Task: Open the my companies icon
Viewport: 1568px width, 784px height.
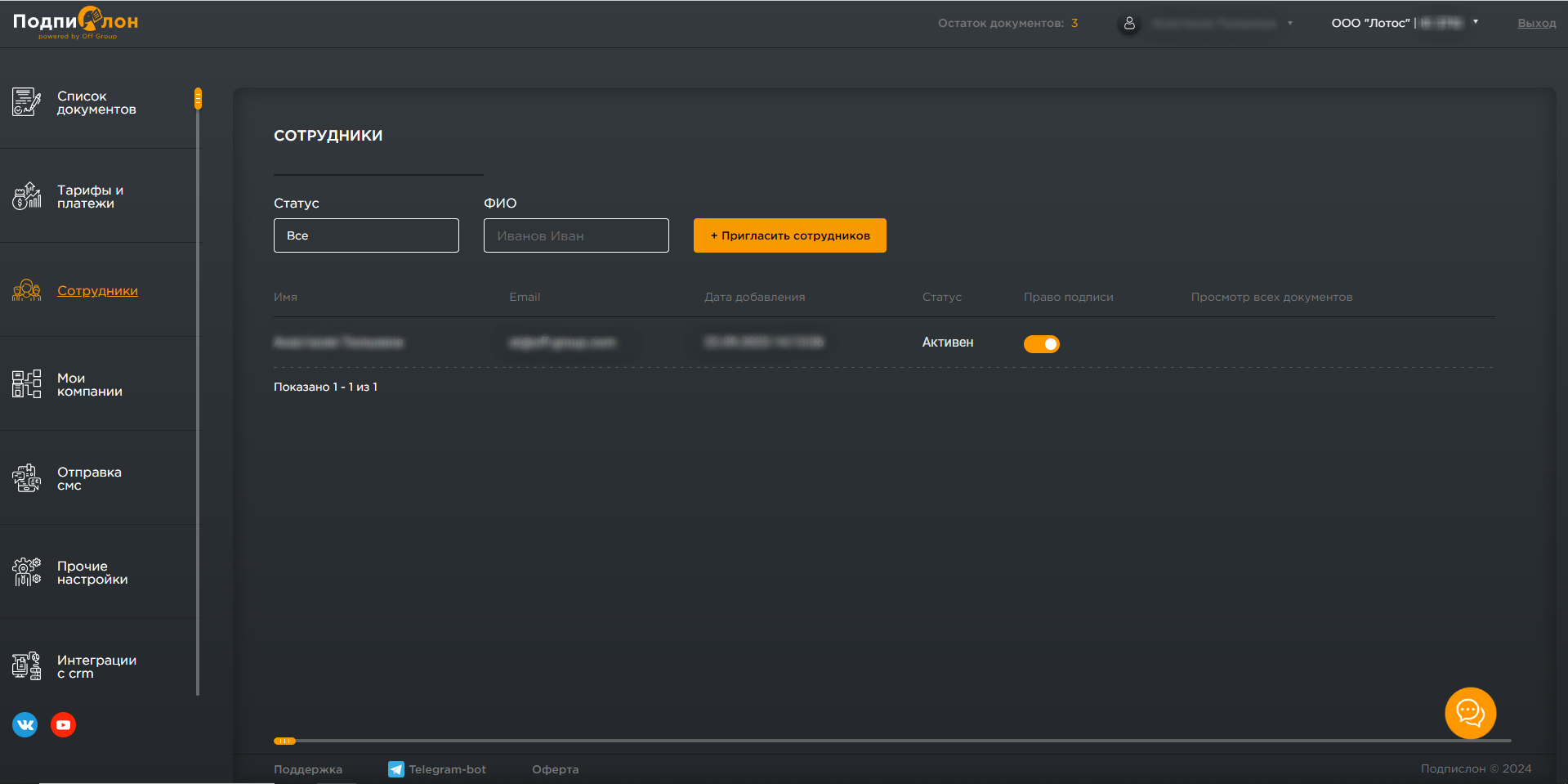Action: (x=26, y=384)
